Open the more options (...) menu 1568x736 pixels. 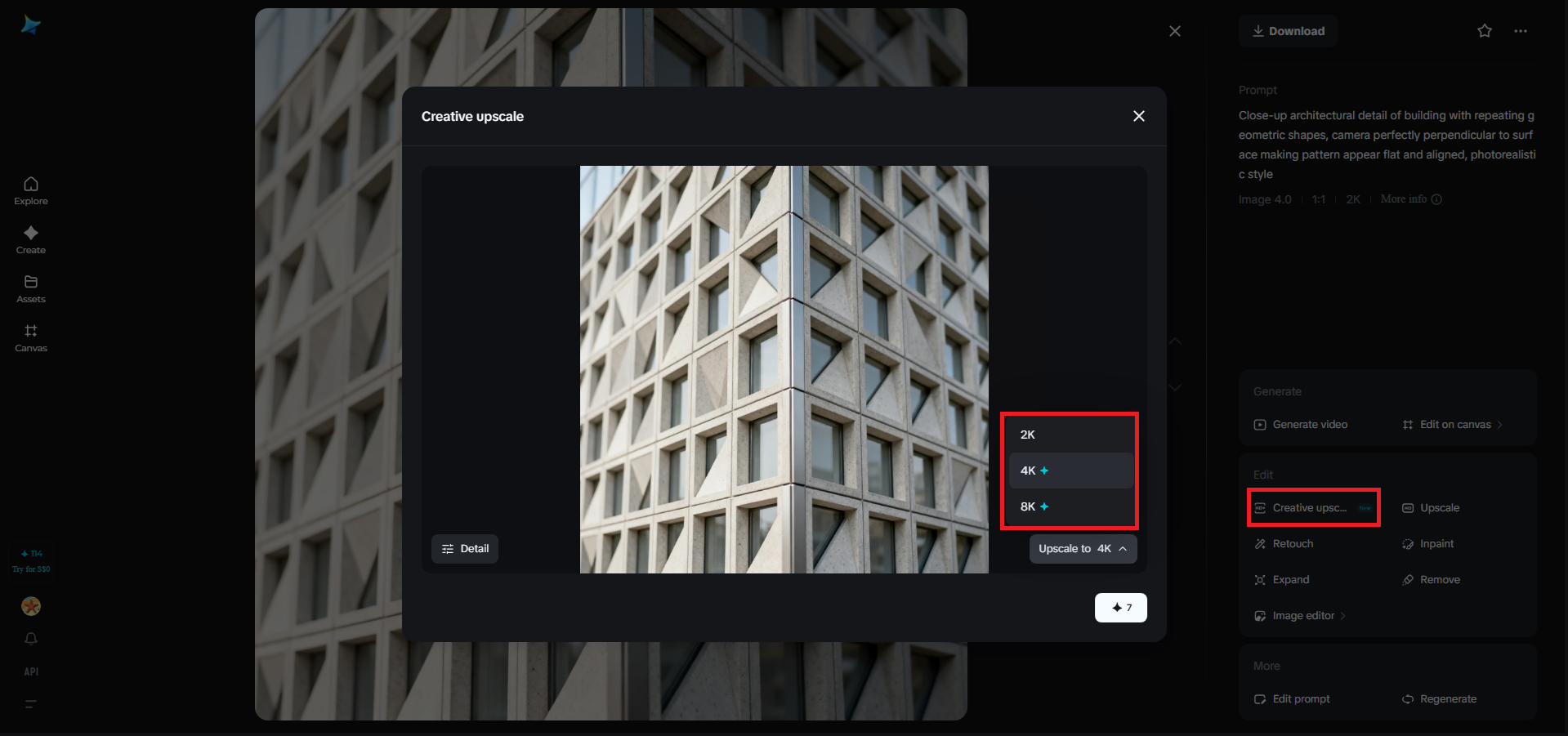click(1521, 31)
